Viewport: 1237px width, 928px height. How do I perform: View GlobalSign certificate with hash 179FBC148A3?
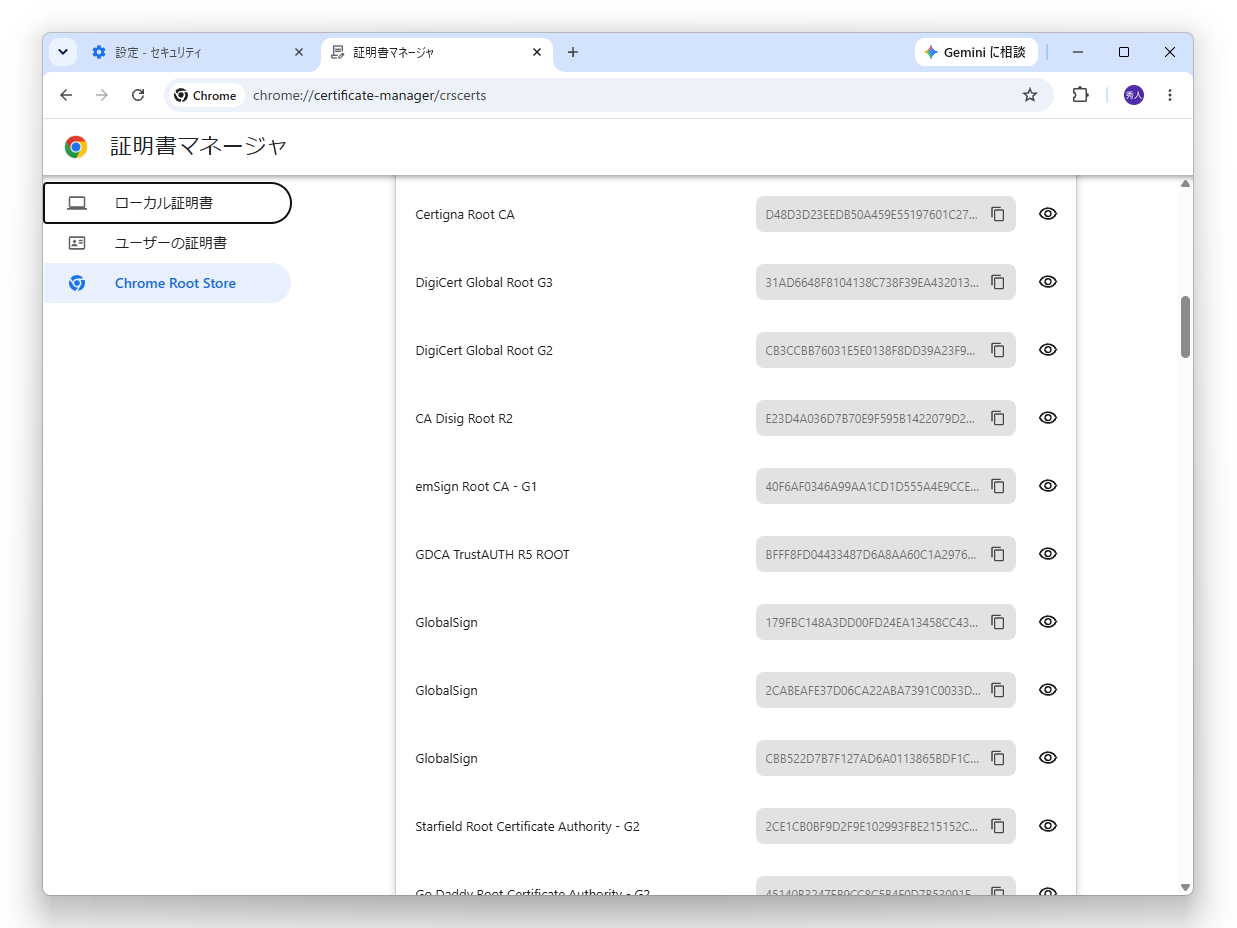pos(1048,622)
